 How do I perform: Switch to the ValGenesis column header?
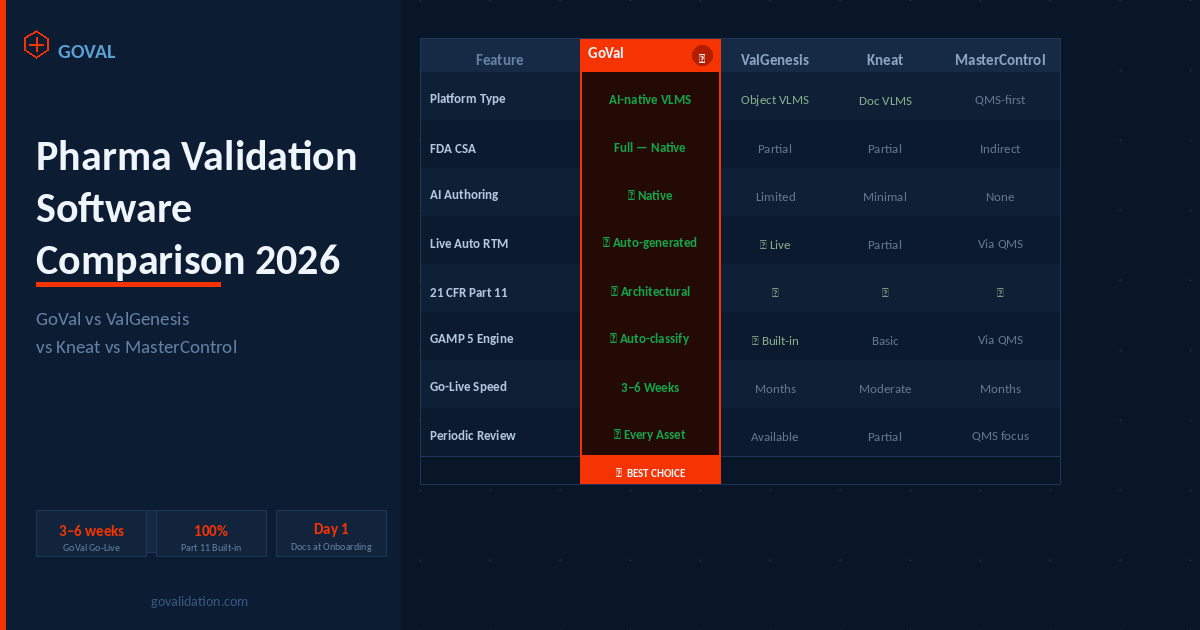pos(775,59)
